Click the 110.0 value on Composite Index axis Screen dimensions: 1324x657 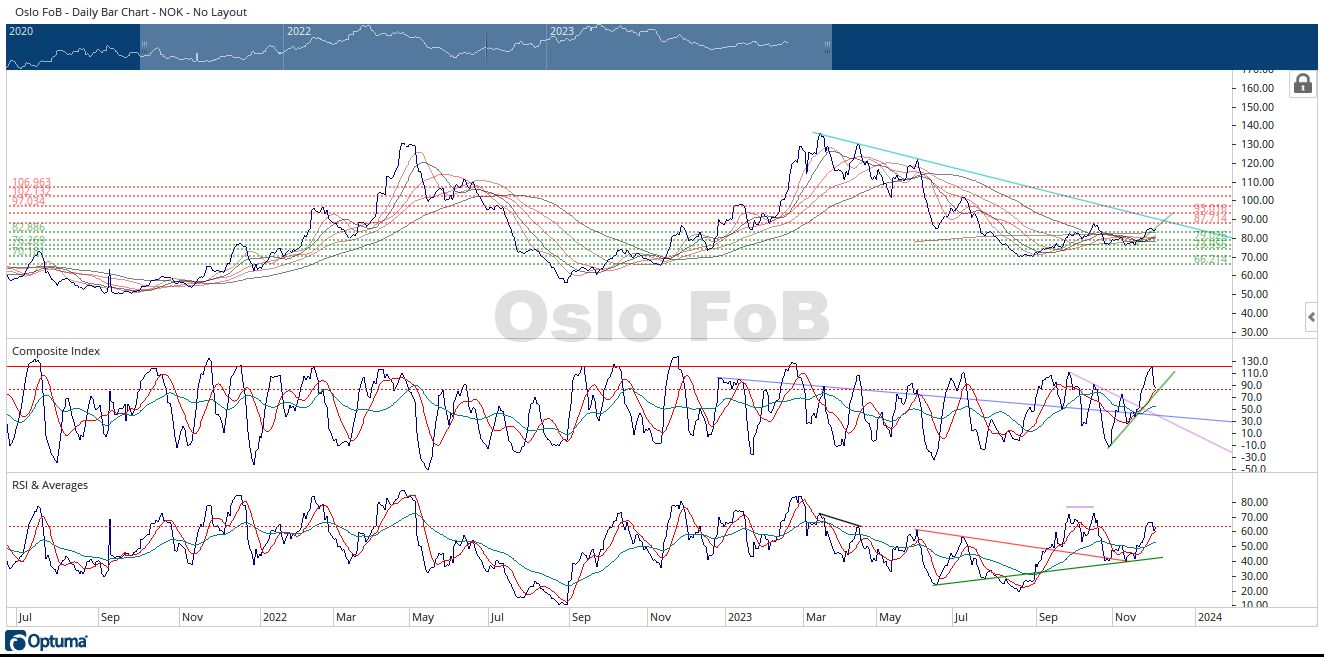(x=1255, y=373)
